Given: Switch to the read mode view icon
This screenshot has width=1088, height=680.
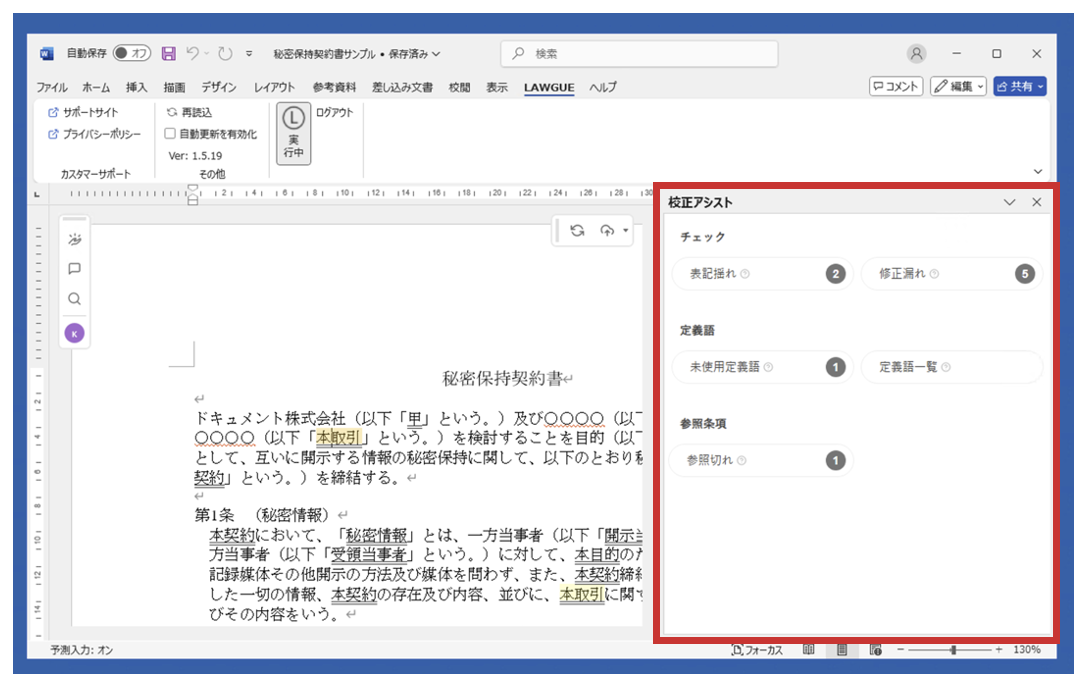Looking at the screenshot, I should click(808, 650).
